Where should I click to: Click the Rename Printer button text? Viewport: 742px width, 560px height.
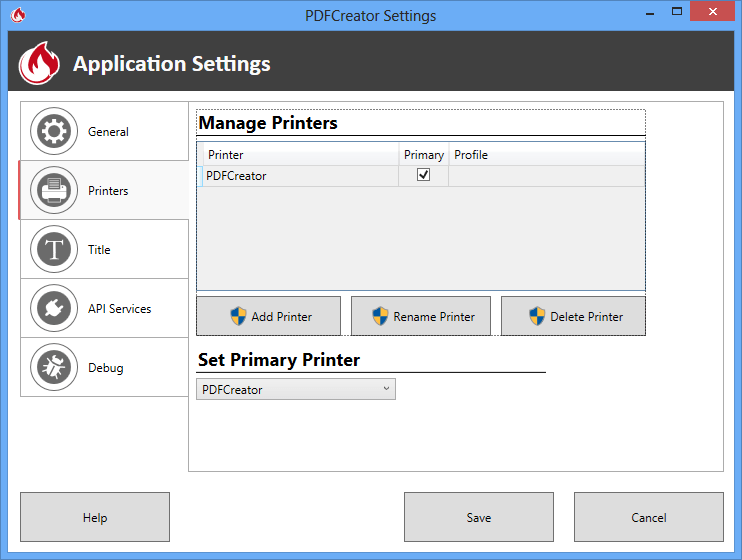434,317
